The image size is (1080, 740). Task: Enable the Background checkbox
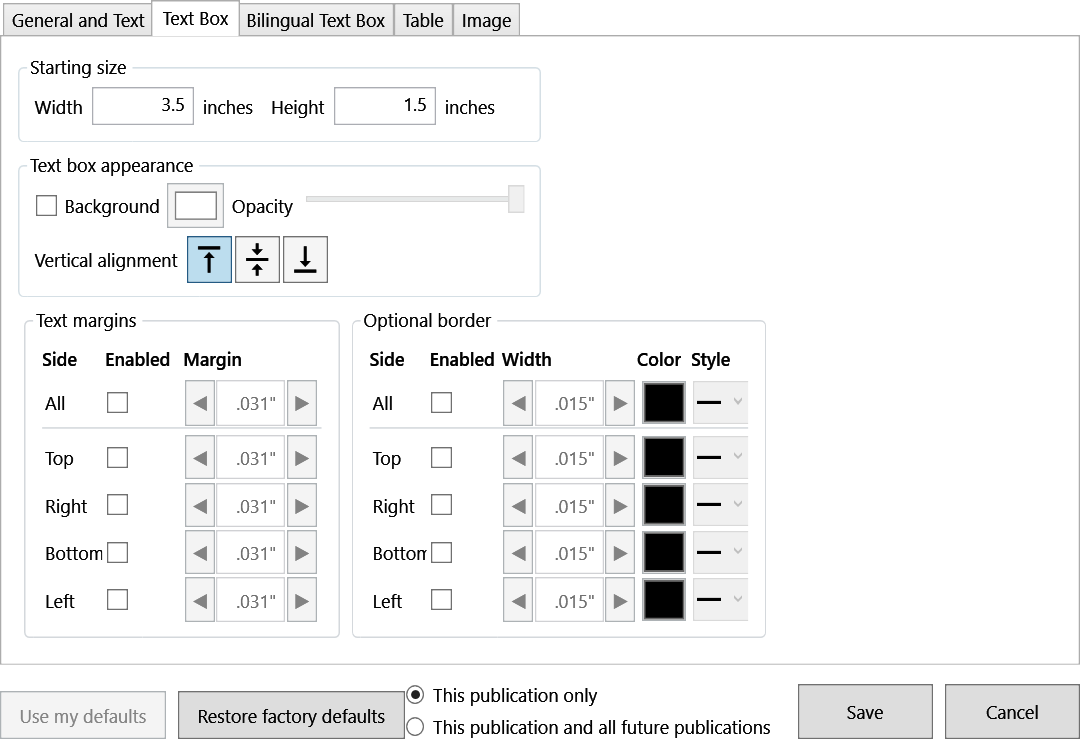[46, 205]
